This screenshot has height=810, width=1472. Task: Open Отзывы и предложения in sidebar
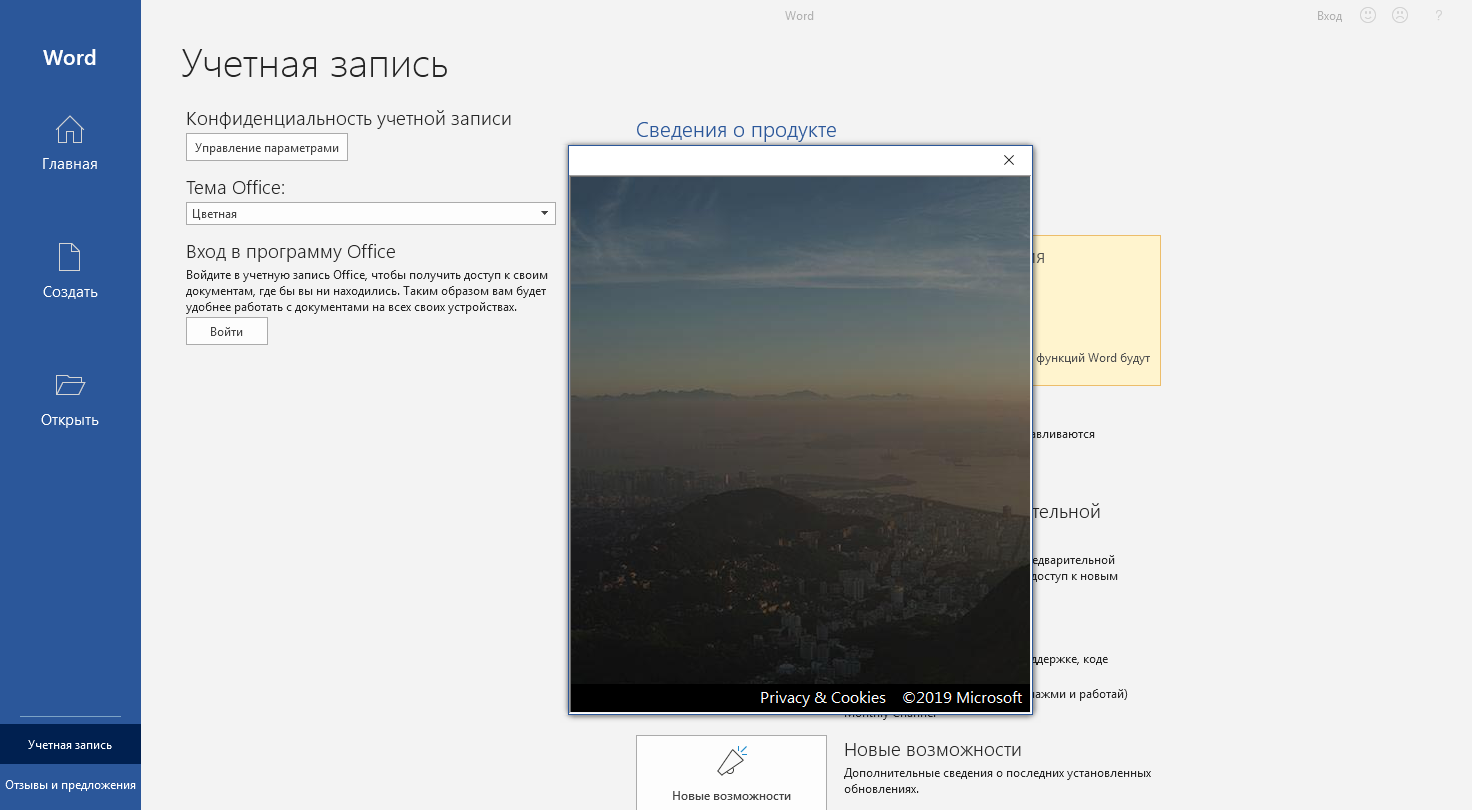click(x=70, y=785)
